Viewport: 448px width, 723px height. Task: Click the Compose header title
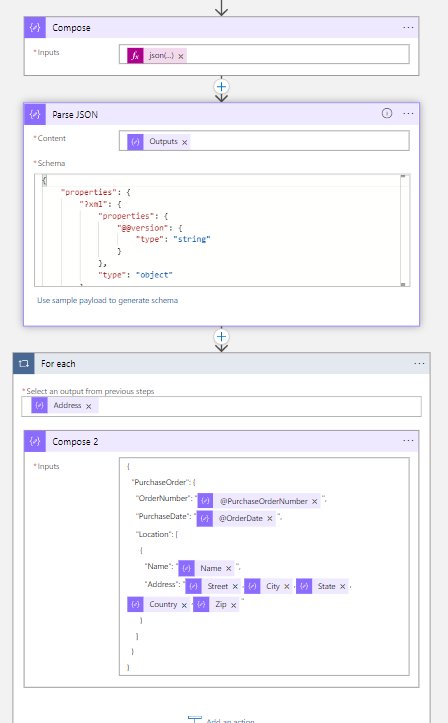[x=71, y=28]
